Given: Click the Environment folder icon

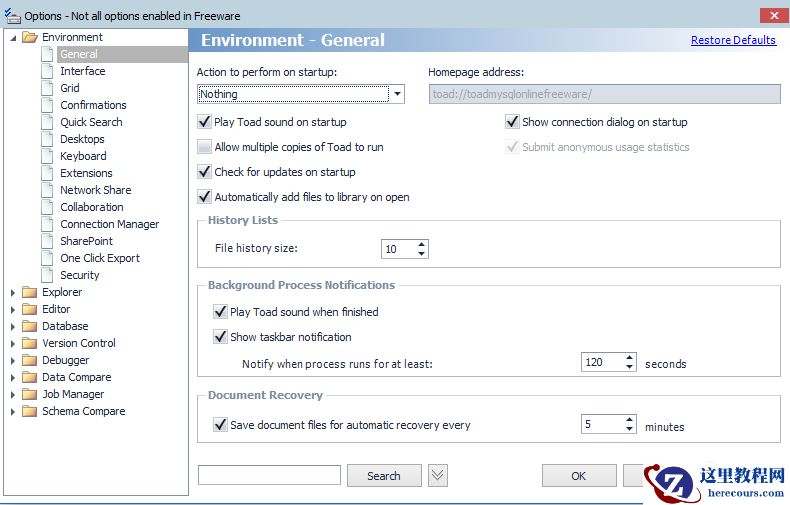Looking at the screenshot, I should pyautogui.click(x=30, y=37).
